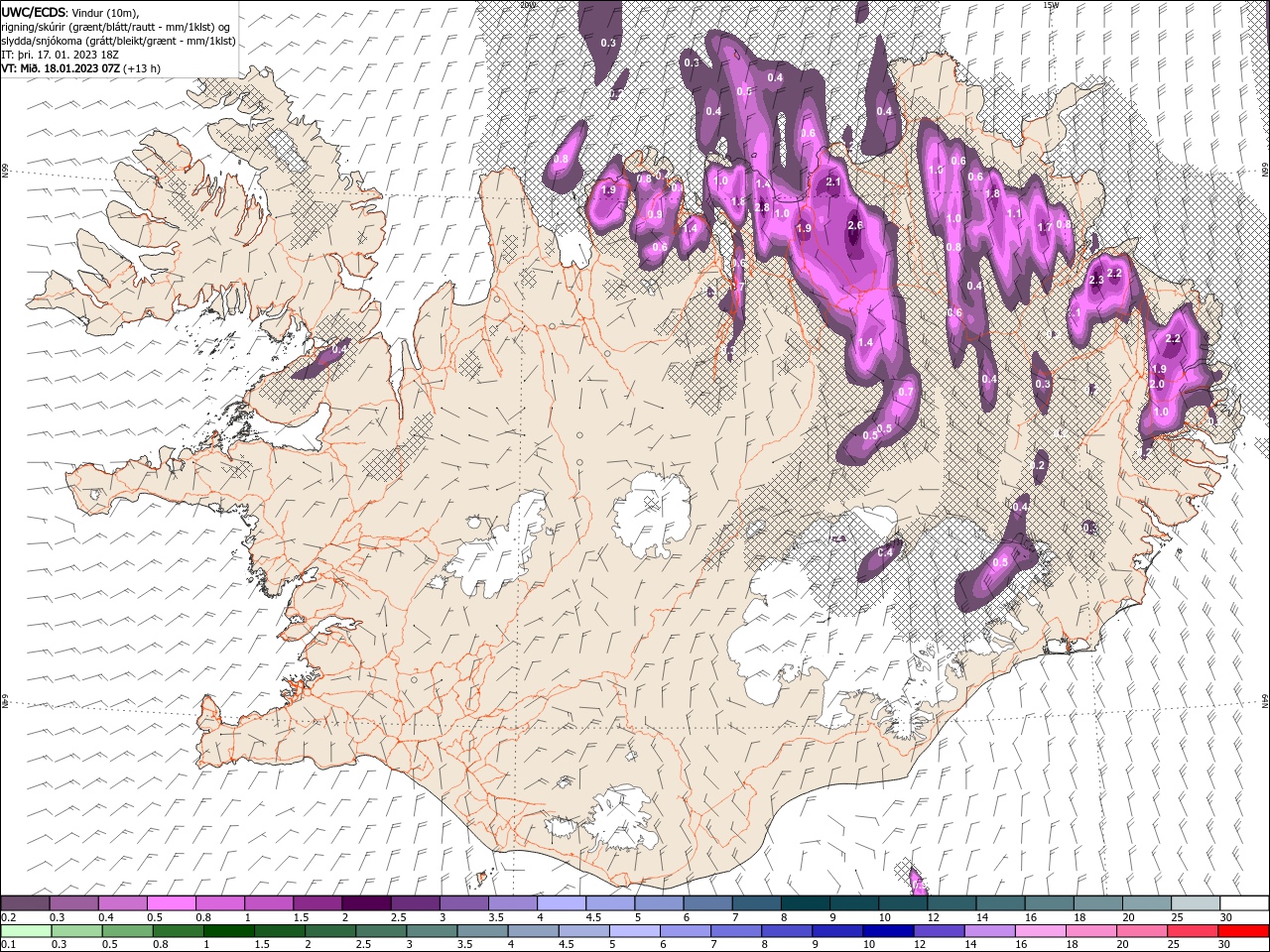The height and width of the screenshot is (952, 1270).
Task: Select the pale pink rain legend swatch at 16
Action: coord(1040,930)
